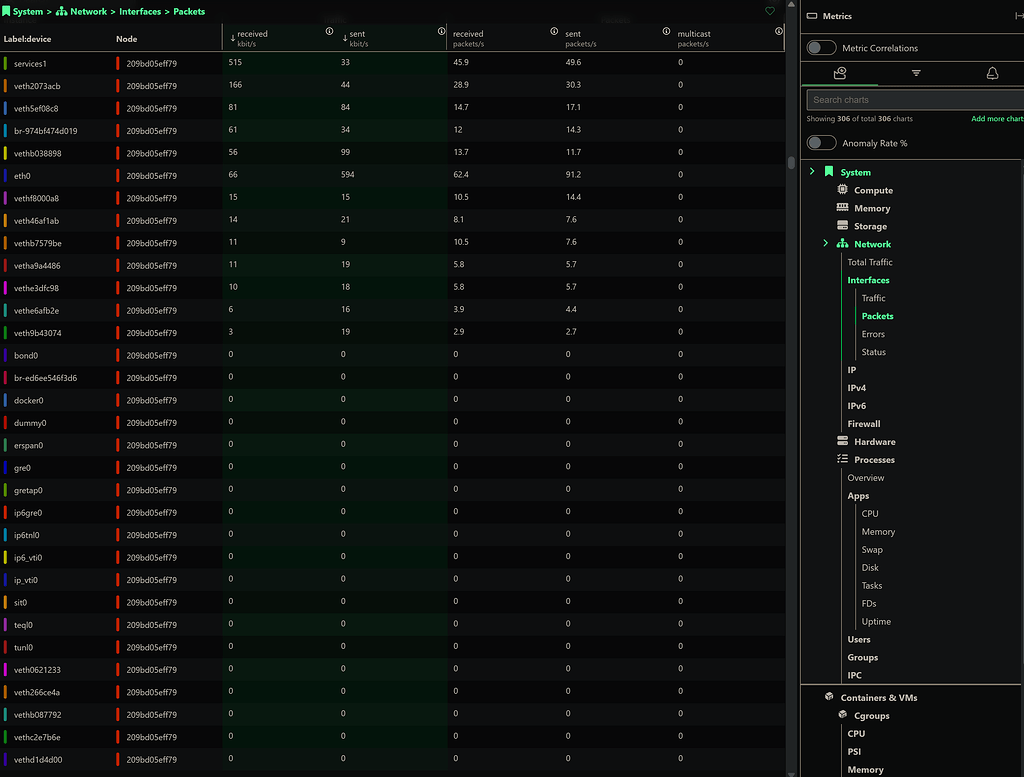Open the filter funnel tab icon
The height and width of the screenshot is (777, 1024).
915,73
